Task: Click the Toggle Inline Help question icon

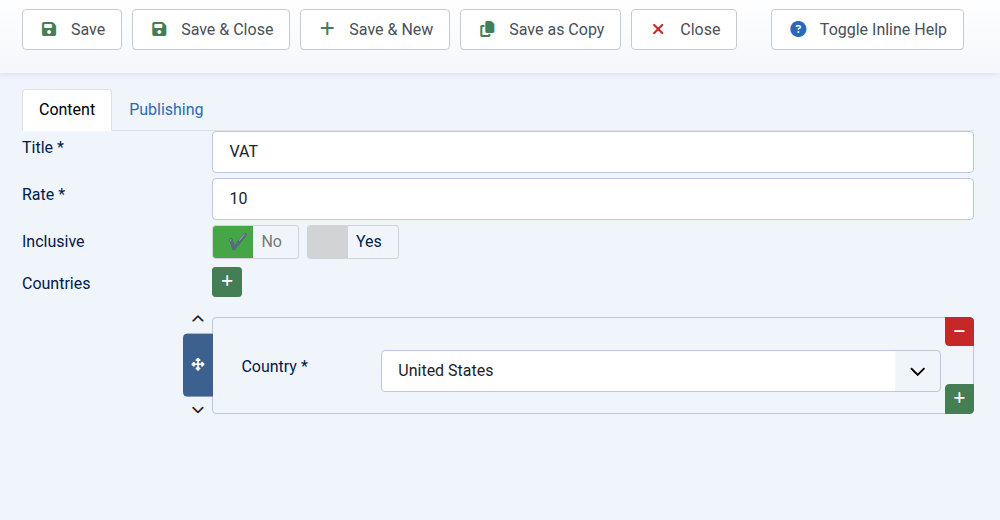Action: click(798, 30)
